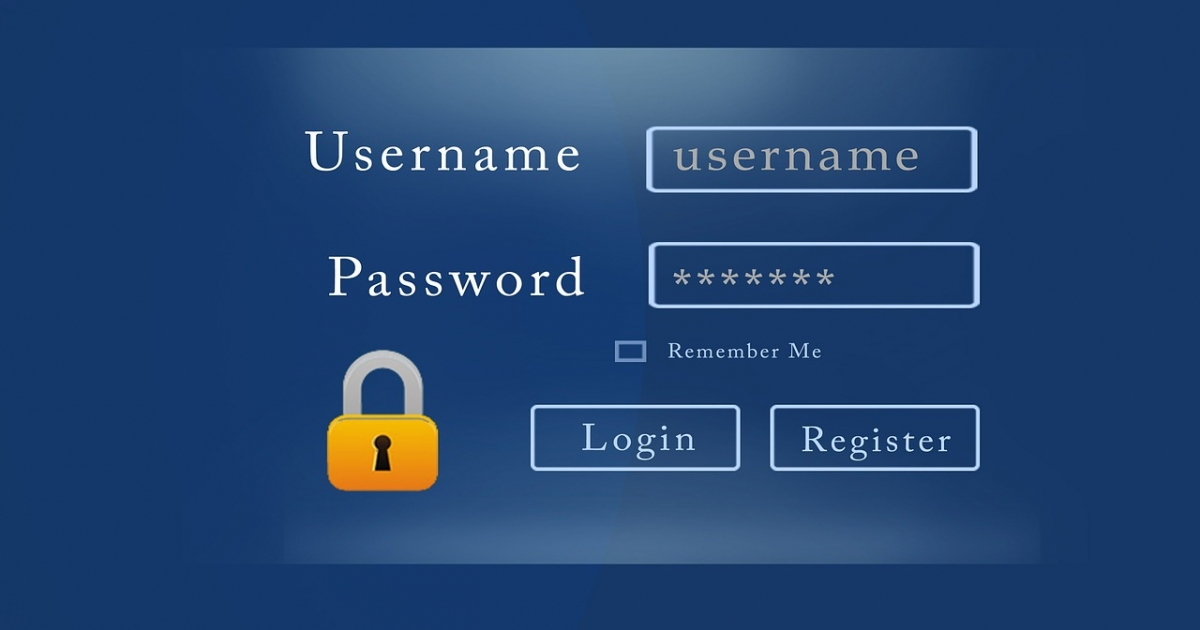Image resolution: width=1200 pixels, height=630 pixels.
Task: Click the large "Username" label
Action: click(x=443, y=153)
